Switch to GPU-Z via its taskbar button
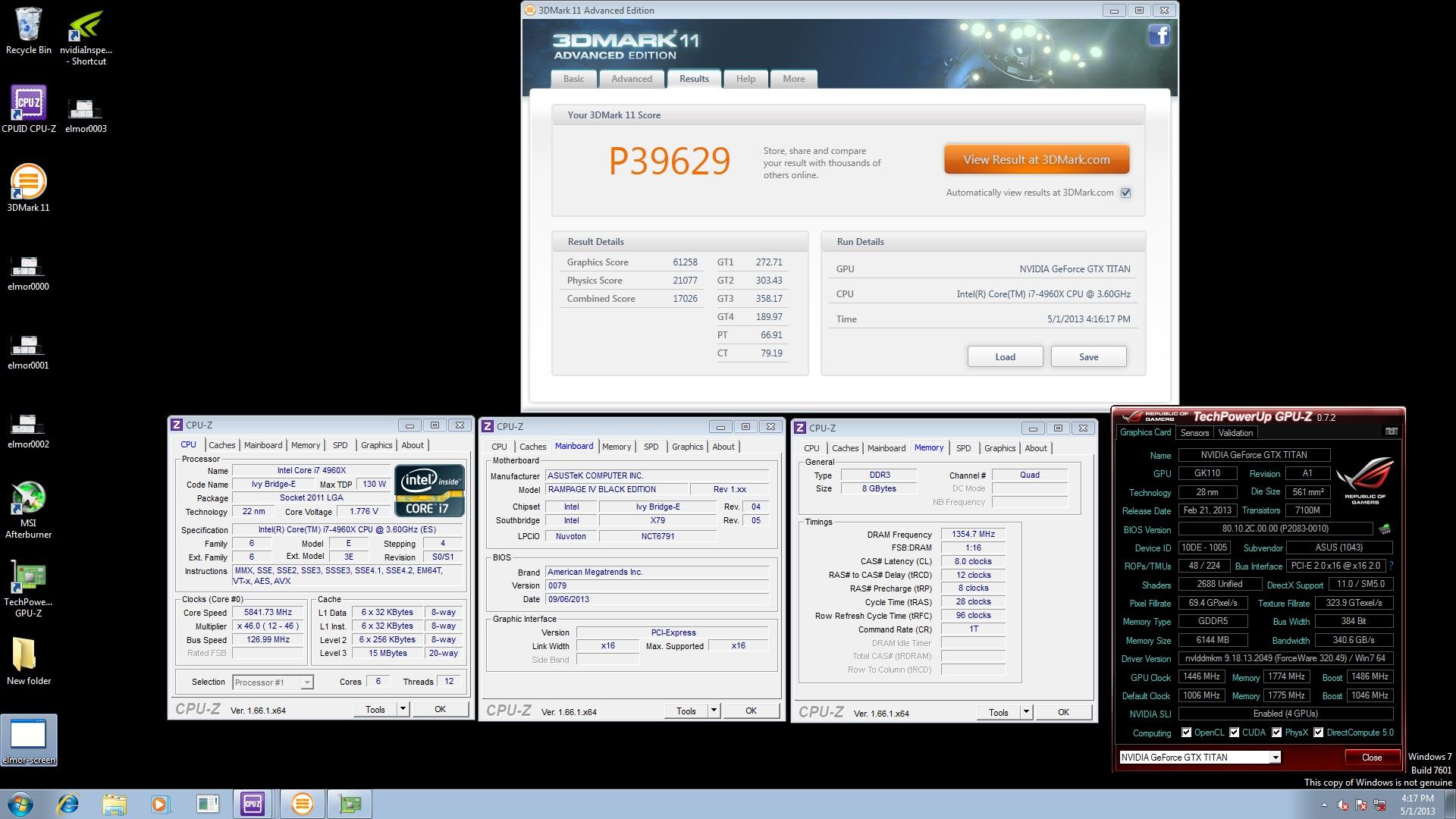Image resolution: width=1456 pixels, height=819 pixels. coord(350,804)
